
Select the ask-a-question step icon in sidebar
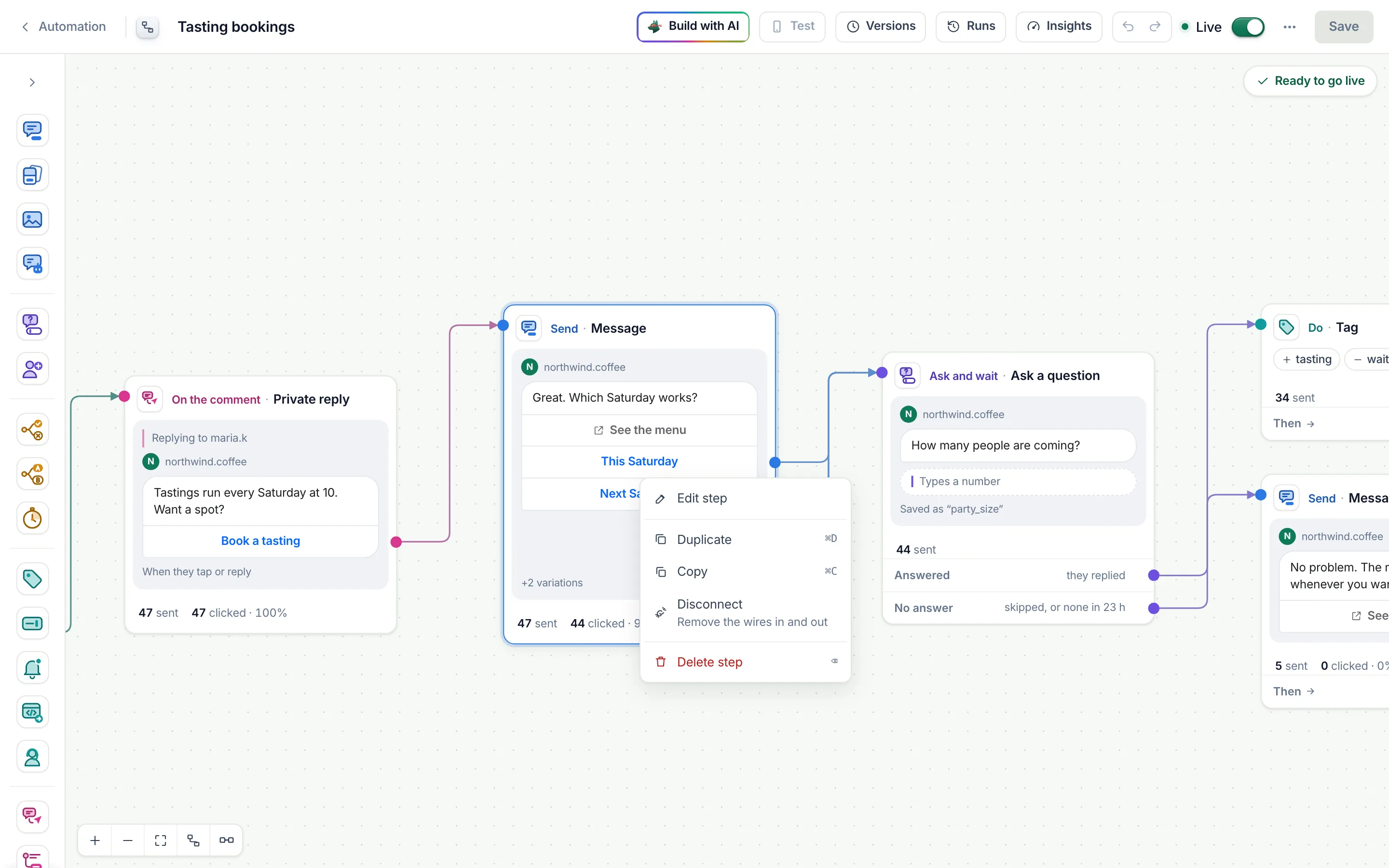[33, 325]
